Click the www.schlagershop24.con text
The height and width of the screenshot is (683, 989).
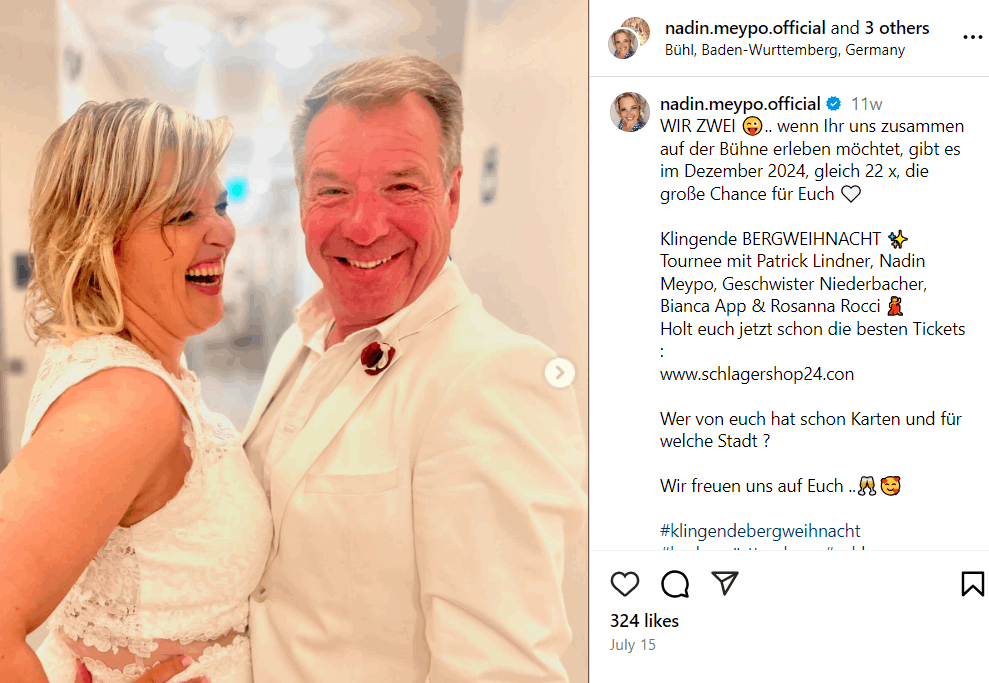coord(757,374)
